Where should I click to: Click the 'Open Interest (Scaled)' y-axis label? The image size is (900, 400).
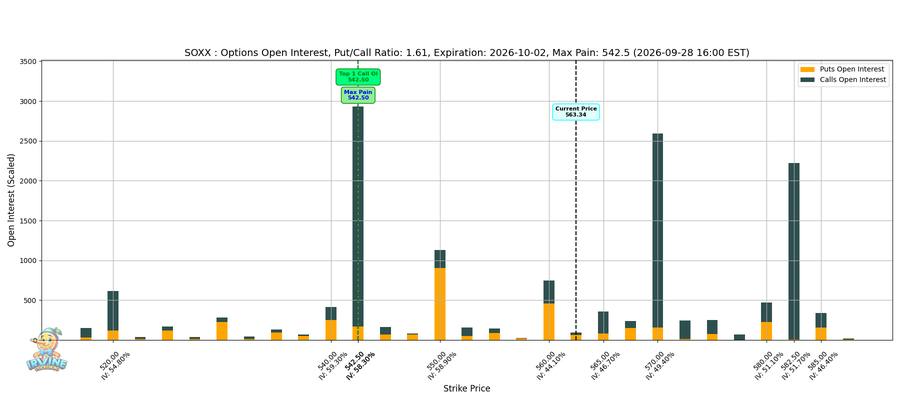[11, 199]
